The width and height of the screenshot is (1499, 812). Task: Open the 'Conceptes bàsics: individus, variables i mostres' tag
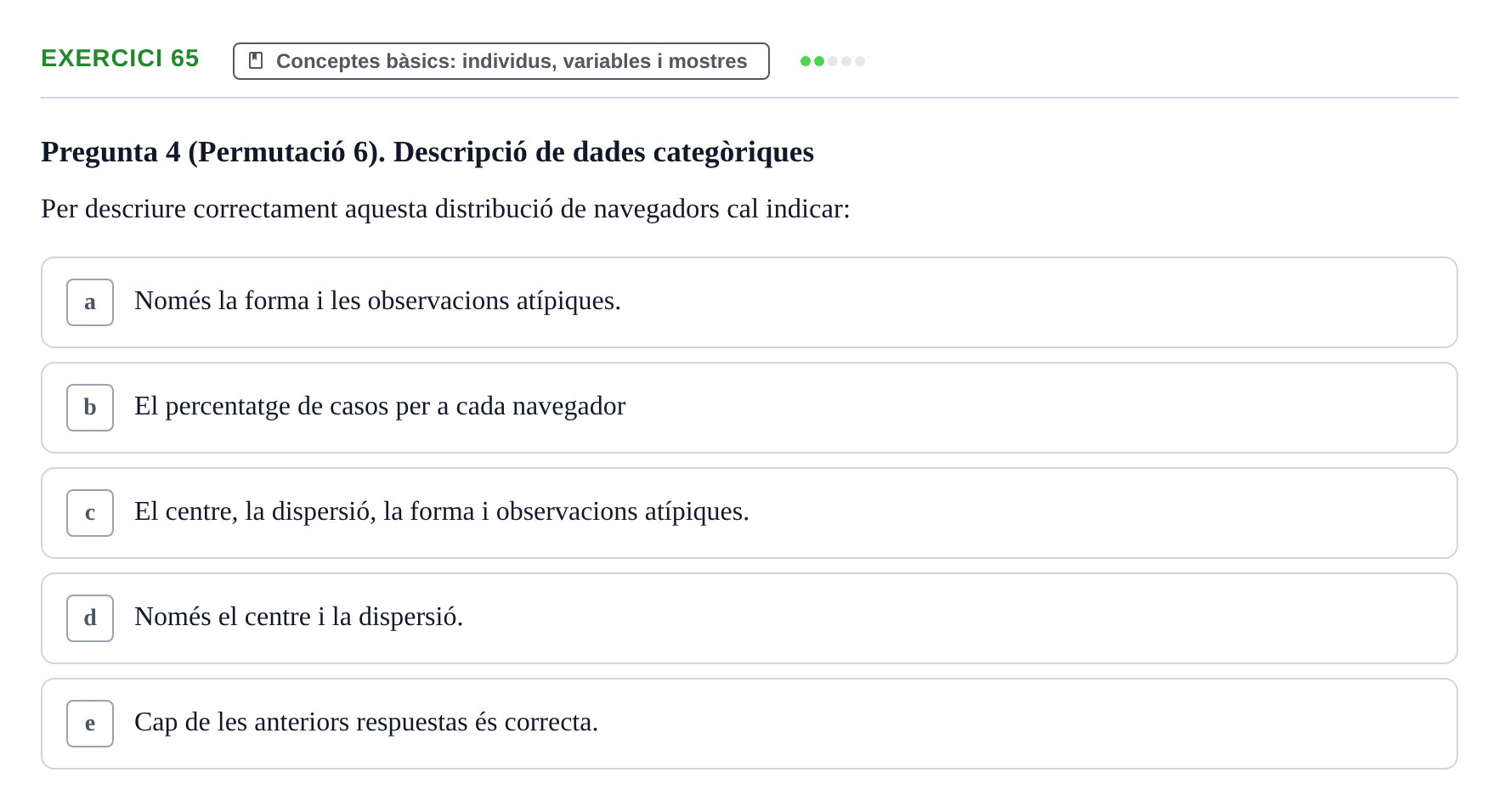point(501,61)
